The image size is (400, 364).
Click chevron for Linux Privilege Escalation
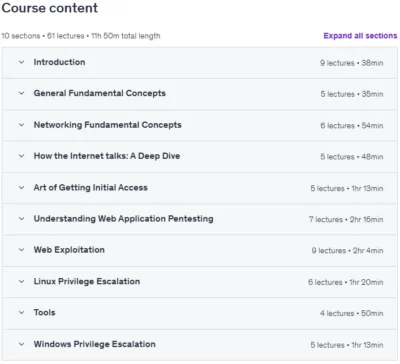[x=21, y=281]
